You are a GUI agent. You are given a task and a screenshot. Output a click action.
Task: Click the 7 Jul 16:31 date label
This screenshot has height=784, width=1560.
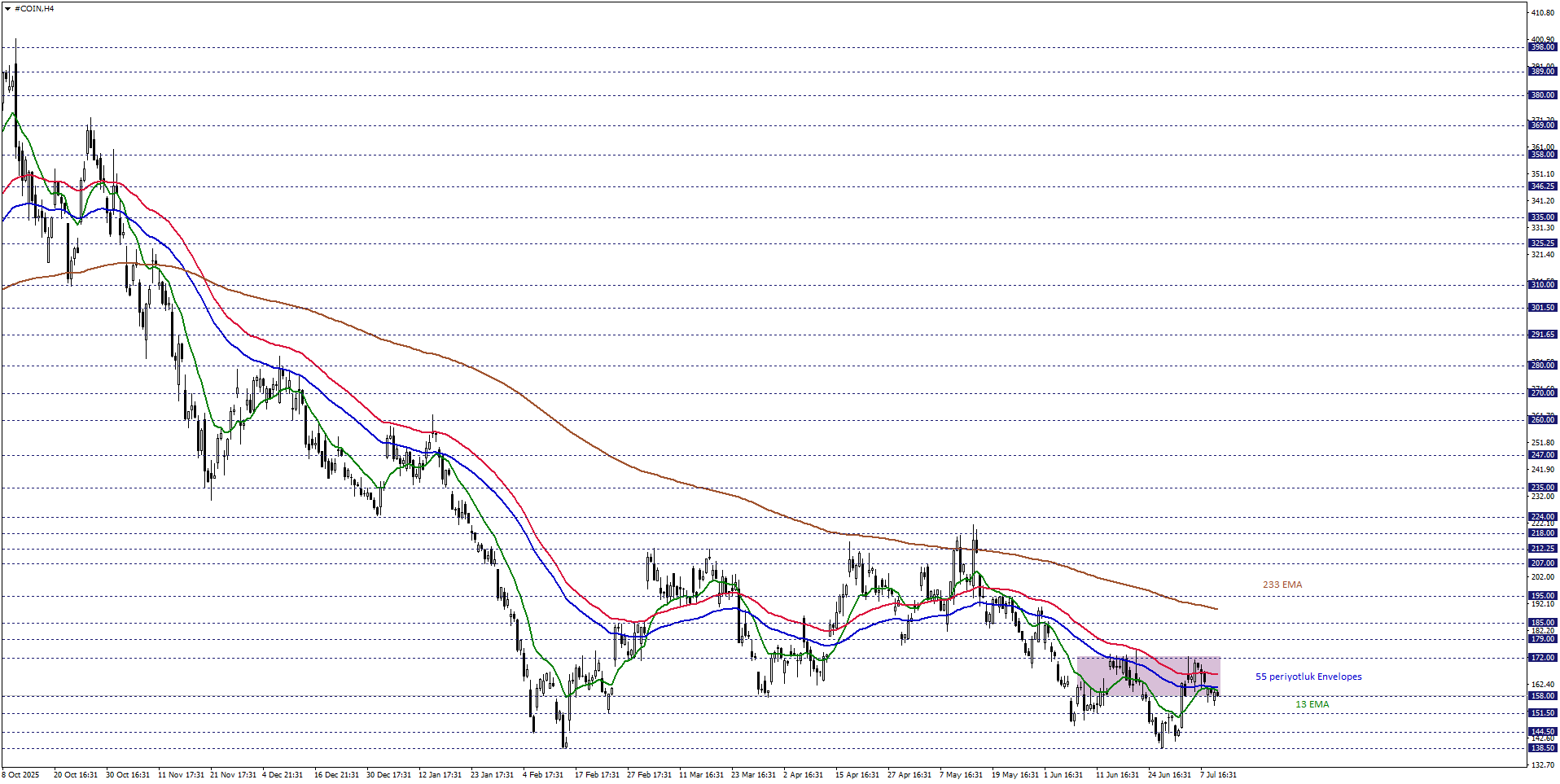point(1218,774)
